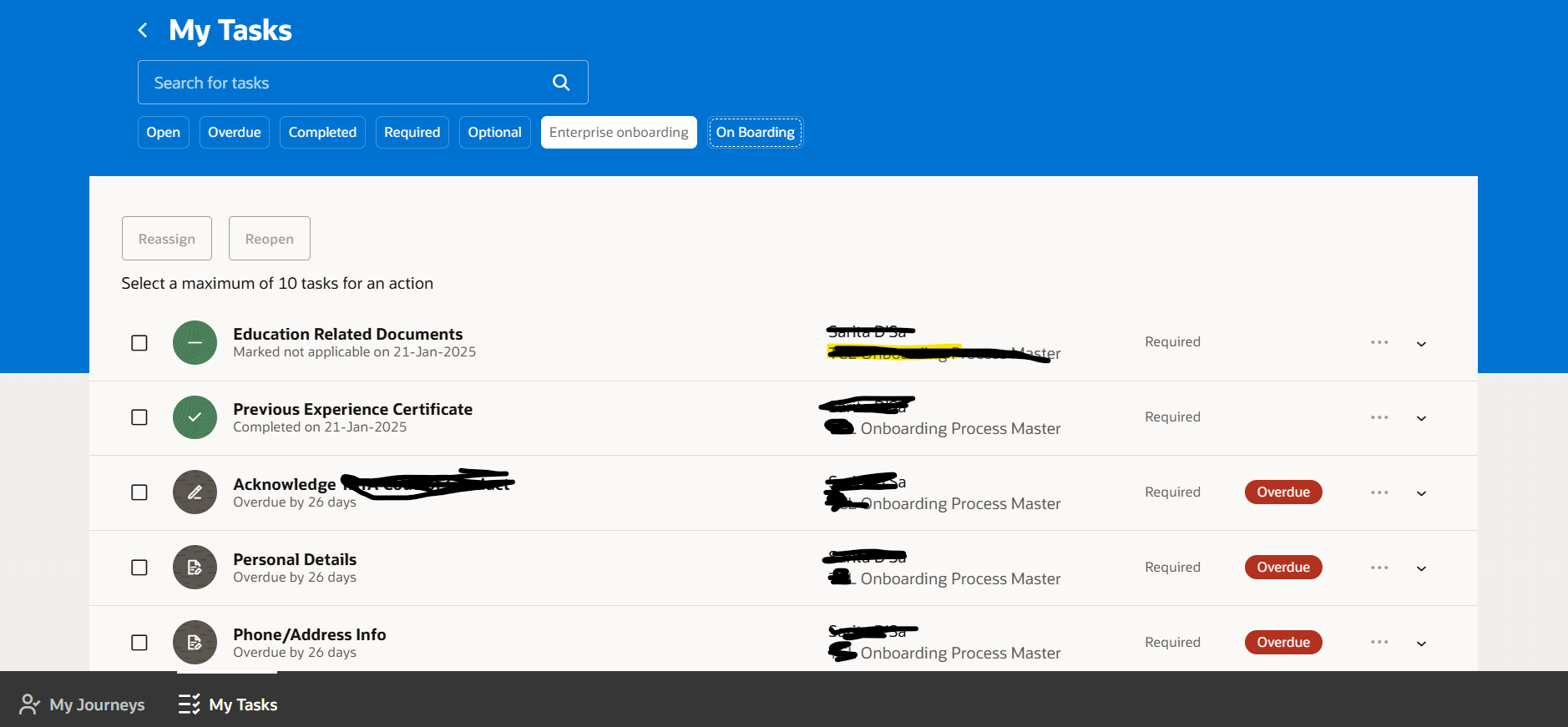This screenshot has width=1568, height=727.
Task: Open the My Journeys tab
Action: (82, 704)
